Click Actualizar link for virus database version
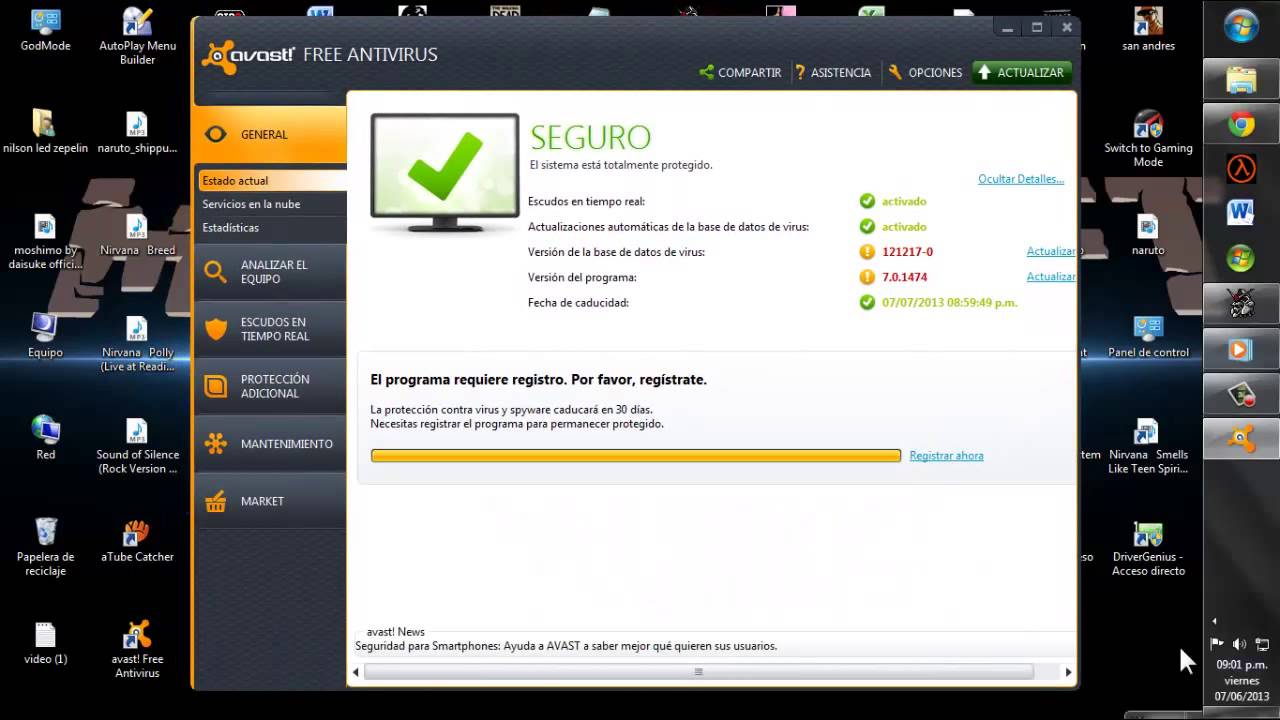The image size is (1280, 720). tap(1050, 251)
